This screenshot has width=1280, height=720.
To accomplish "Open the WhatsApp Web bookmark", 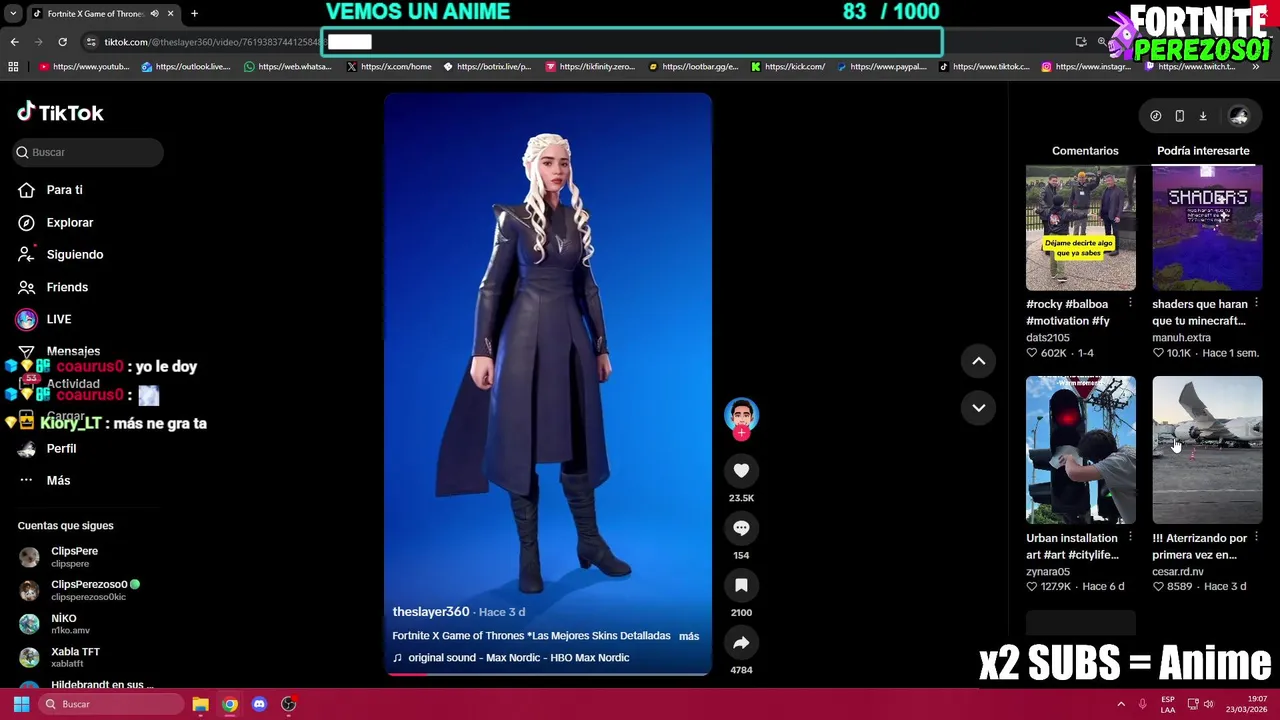I will pyautogui.click(x=288, y=67).
